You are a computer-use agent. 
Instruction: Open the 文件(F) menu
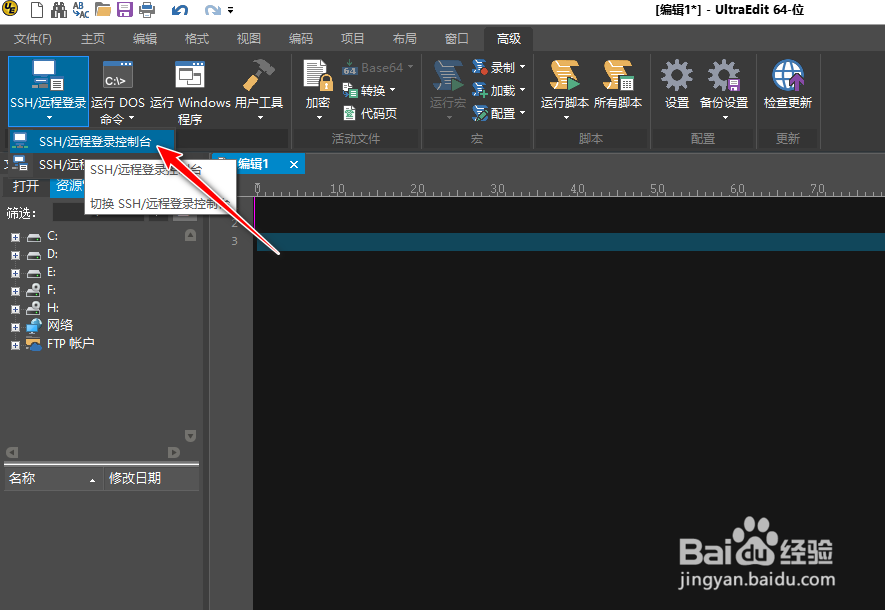click(33, 38)
